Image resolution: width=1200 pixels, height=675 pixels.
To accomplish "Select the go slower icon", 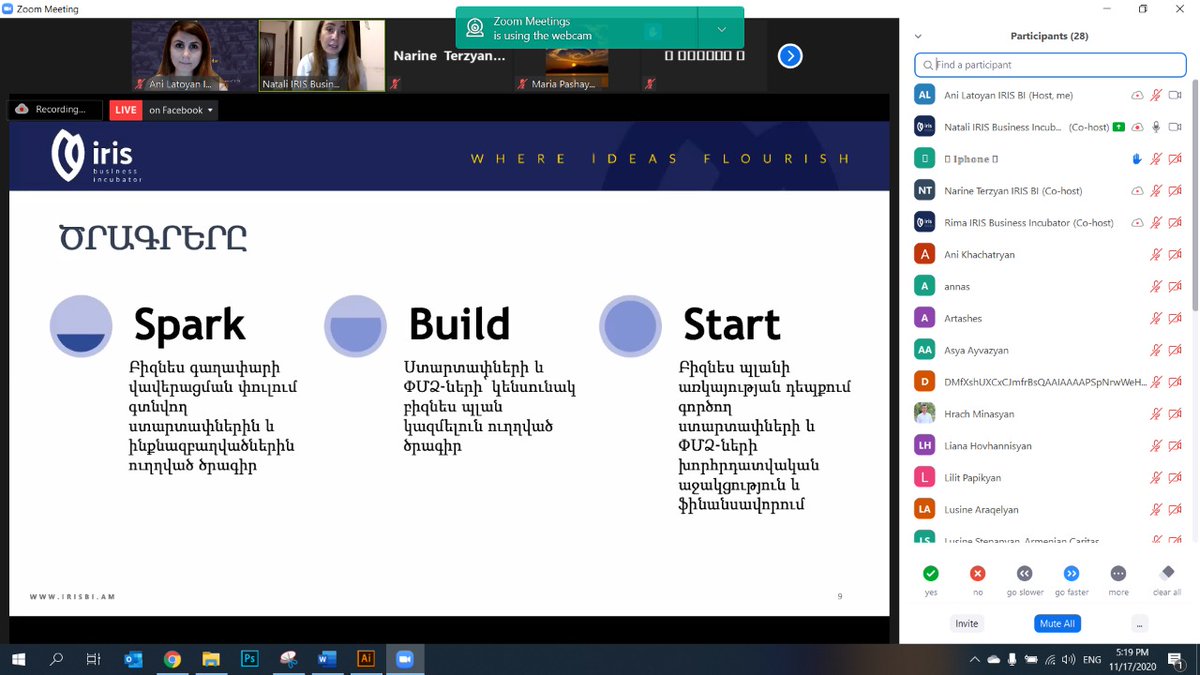I will (x=1025, y=574).
